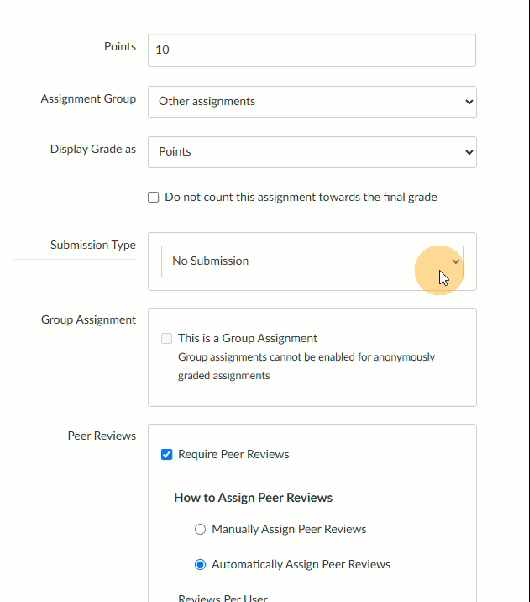Click 'Automatically Assign Peer Reviews' label
Viewport: 530px width, 602px height.
pos(301,564)
